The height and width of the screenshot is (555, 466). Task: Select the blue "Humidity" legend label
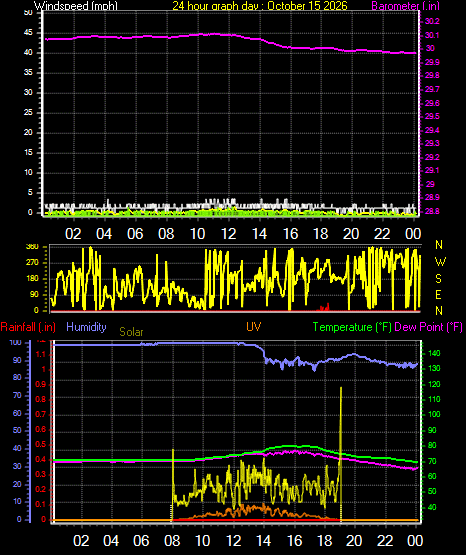click(x=86, y=327)
